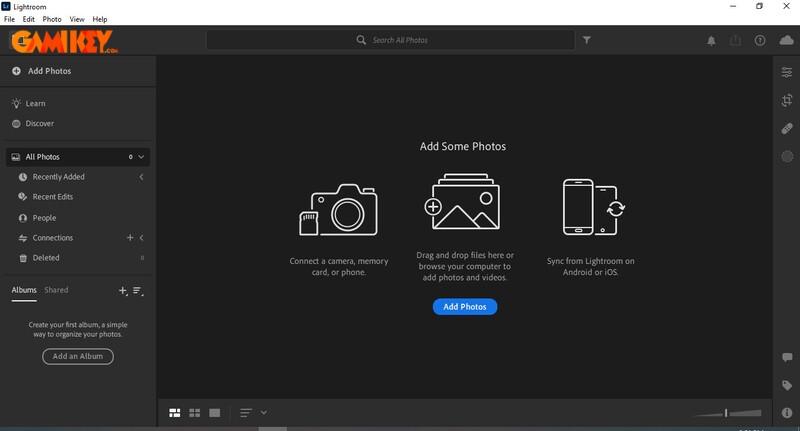The width and height of the screenshot is (800, 431).
Task: Open the search filter funnel
Action: [x=587, y=40]
